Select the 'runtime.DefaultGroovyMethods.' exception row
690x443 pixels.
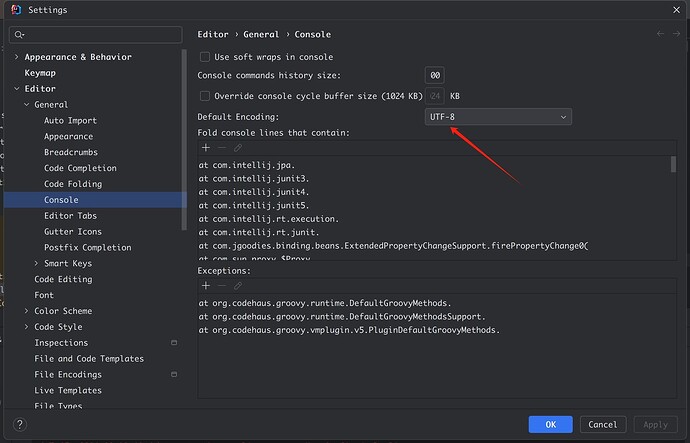(x=325, y=303)
